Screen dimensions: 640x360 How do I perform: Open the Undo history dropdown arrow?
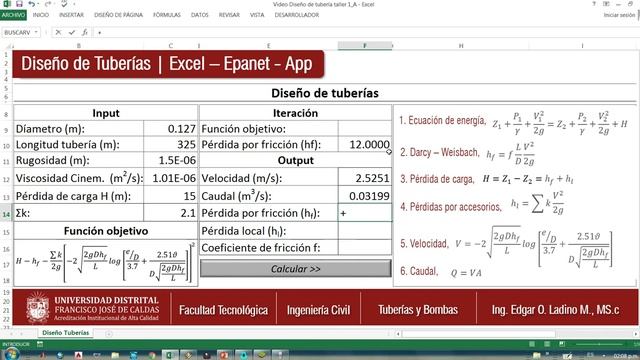tap(38, 4)
